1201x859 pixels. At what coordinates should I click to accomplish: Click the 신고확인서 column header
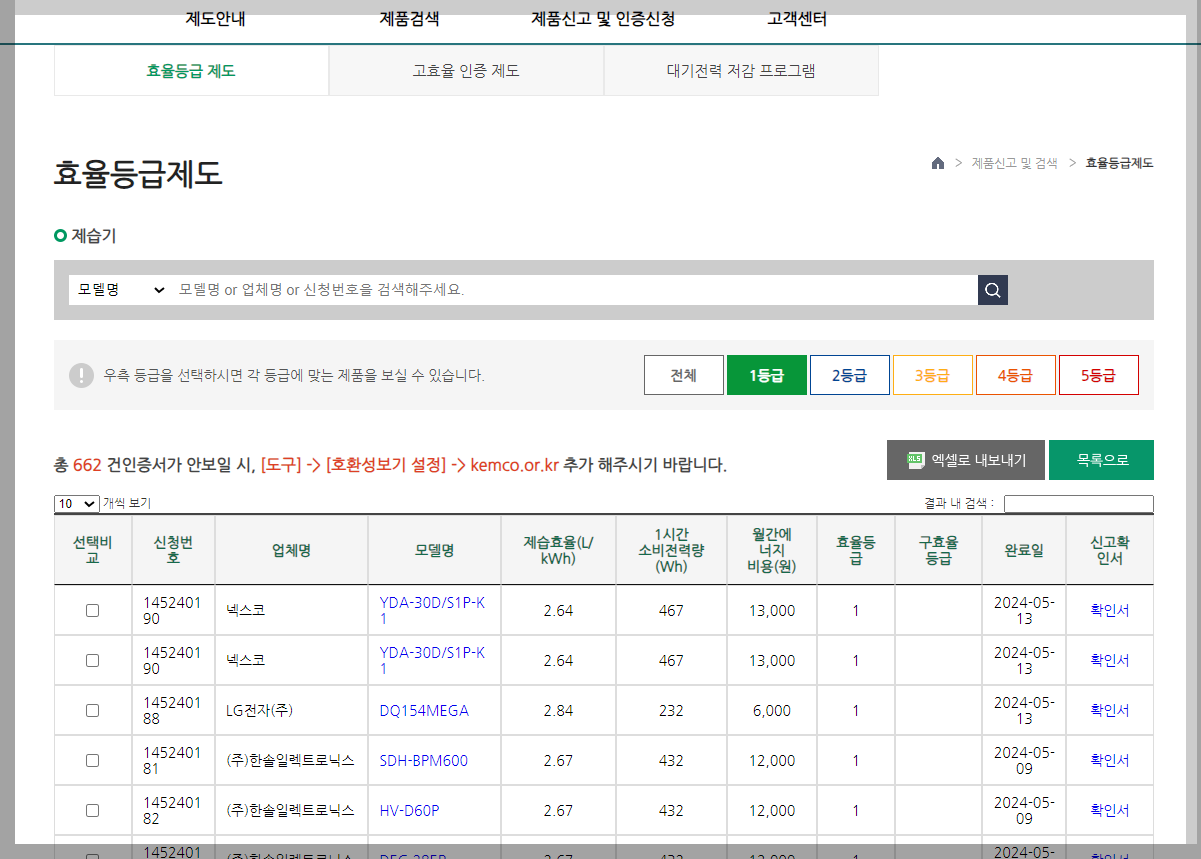pos(1110,550)
